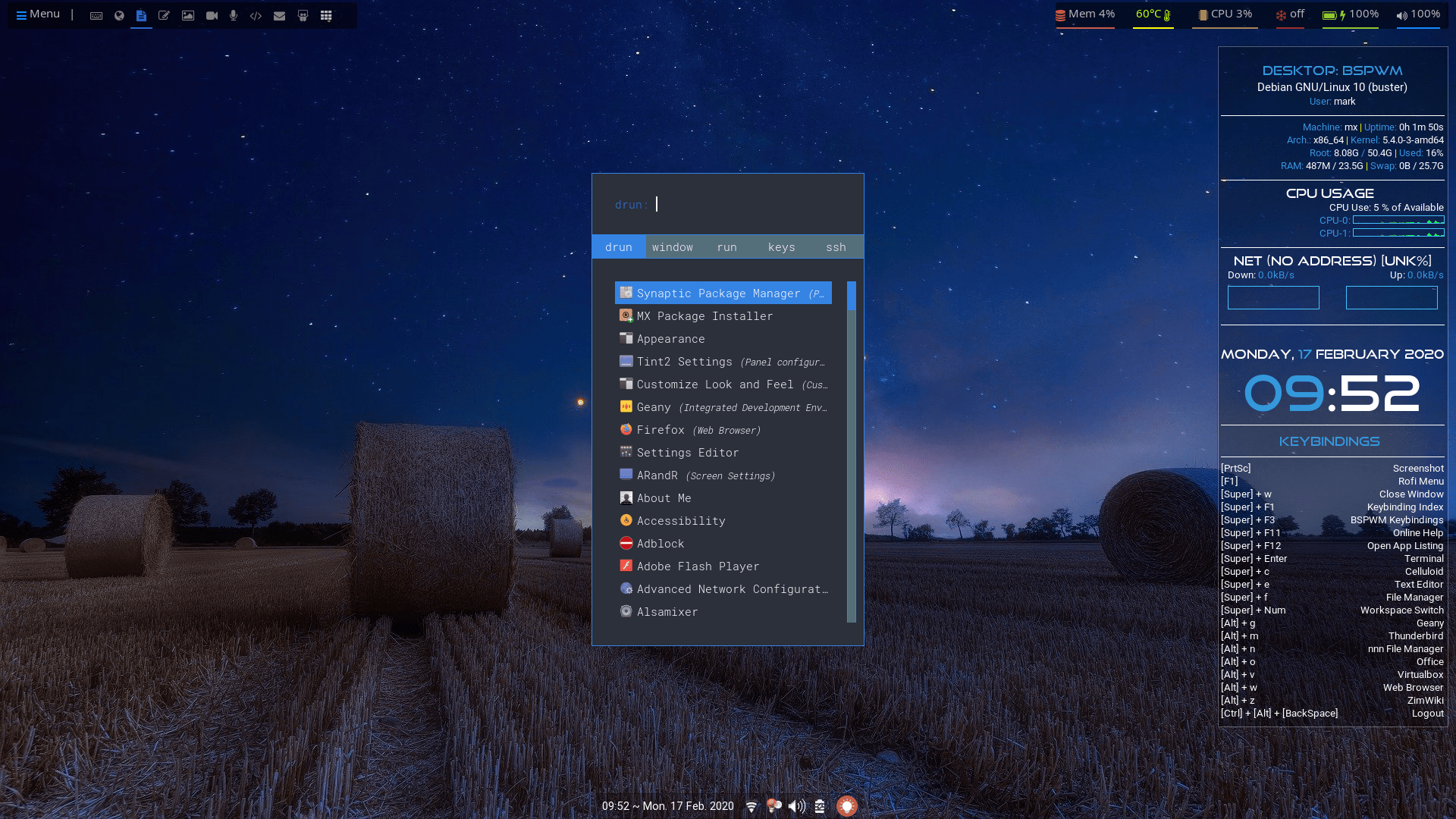The height and width of the screenshot is (819, 1456).
Task: Switch to the ssh tab in rofi
Action: [x=836, y=246]
